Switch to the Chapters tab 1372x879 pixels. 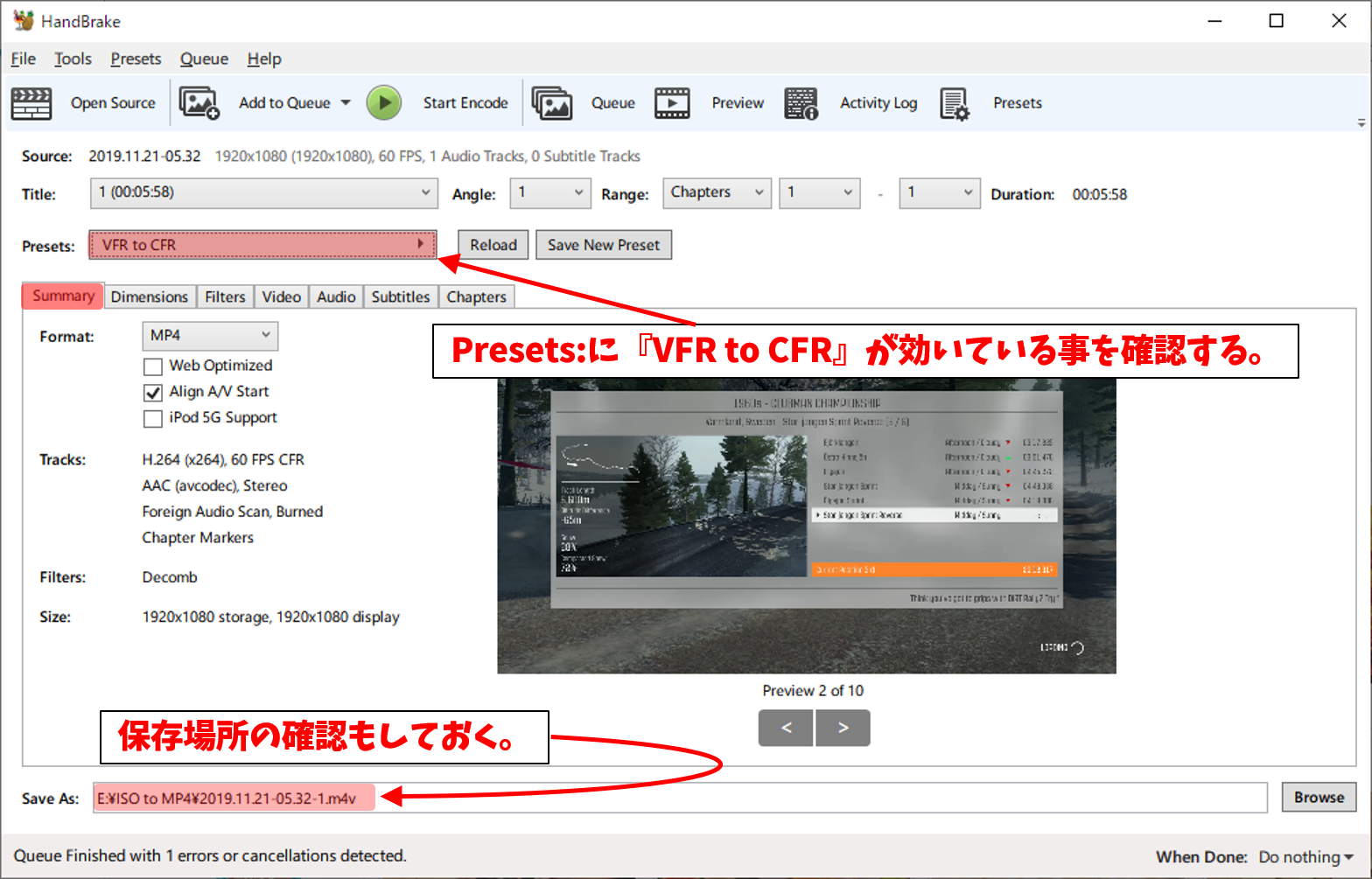coord(477,297)
